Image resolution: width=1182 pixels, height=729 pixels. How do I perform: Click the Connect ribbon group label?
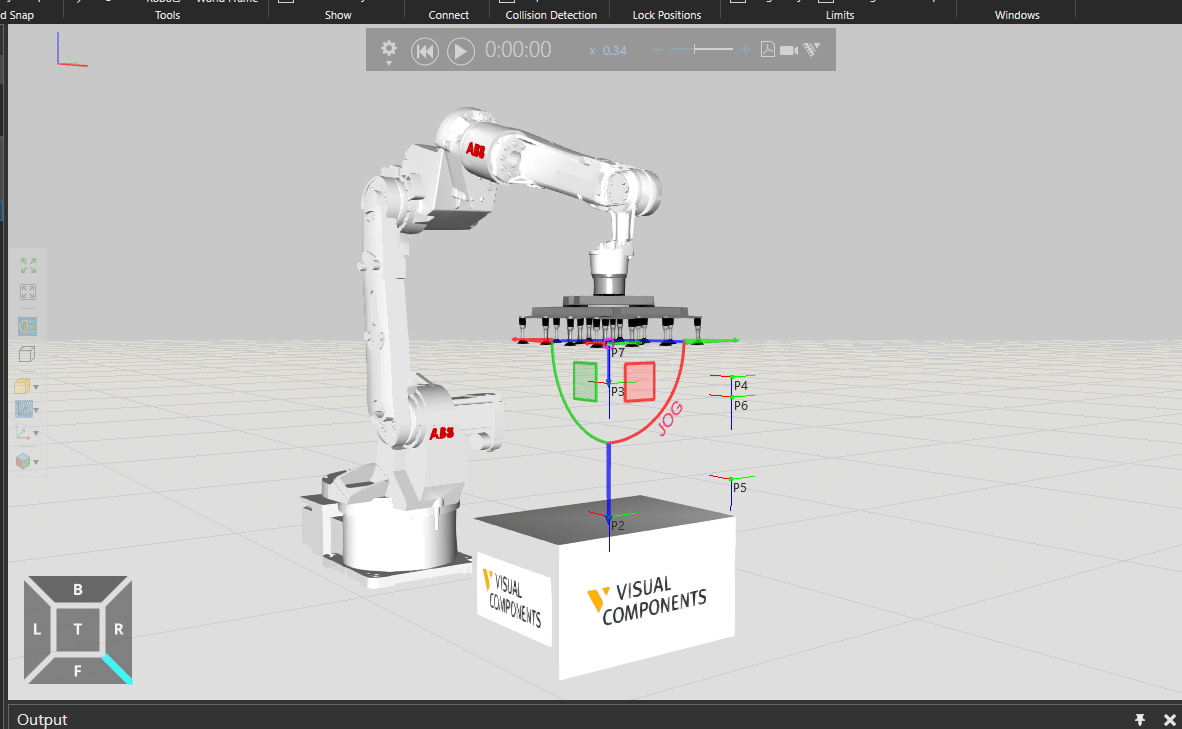tap(449, 15)
